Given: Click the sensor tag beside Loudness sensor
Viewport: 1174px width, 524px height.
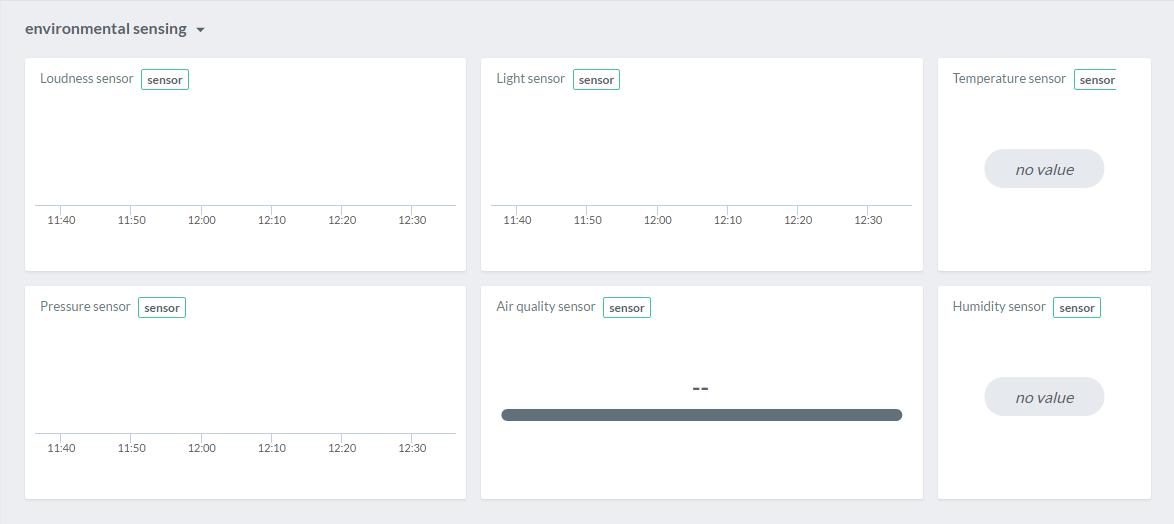Looking at the screenshot, I should pos(165,80).
